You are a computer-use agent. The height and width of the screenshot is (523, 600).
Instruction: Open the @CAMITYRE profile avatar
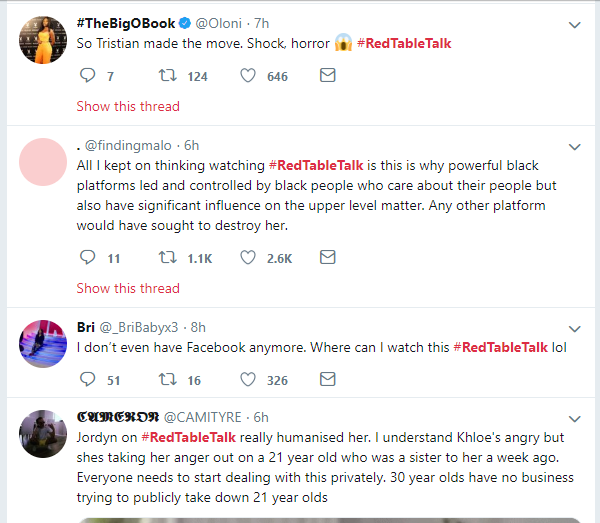click(43, 433)
